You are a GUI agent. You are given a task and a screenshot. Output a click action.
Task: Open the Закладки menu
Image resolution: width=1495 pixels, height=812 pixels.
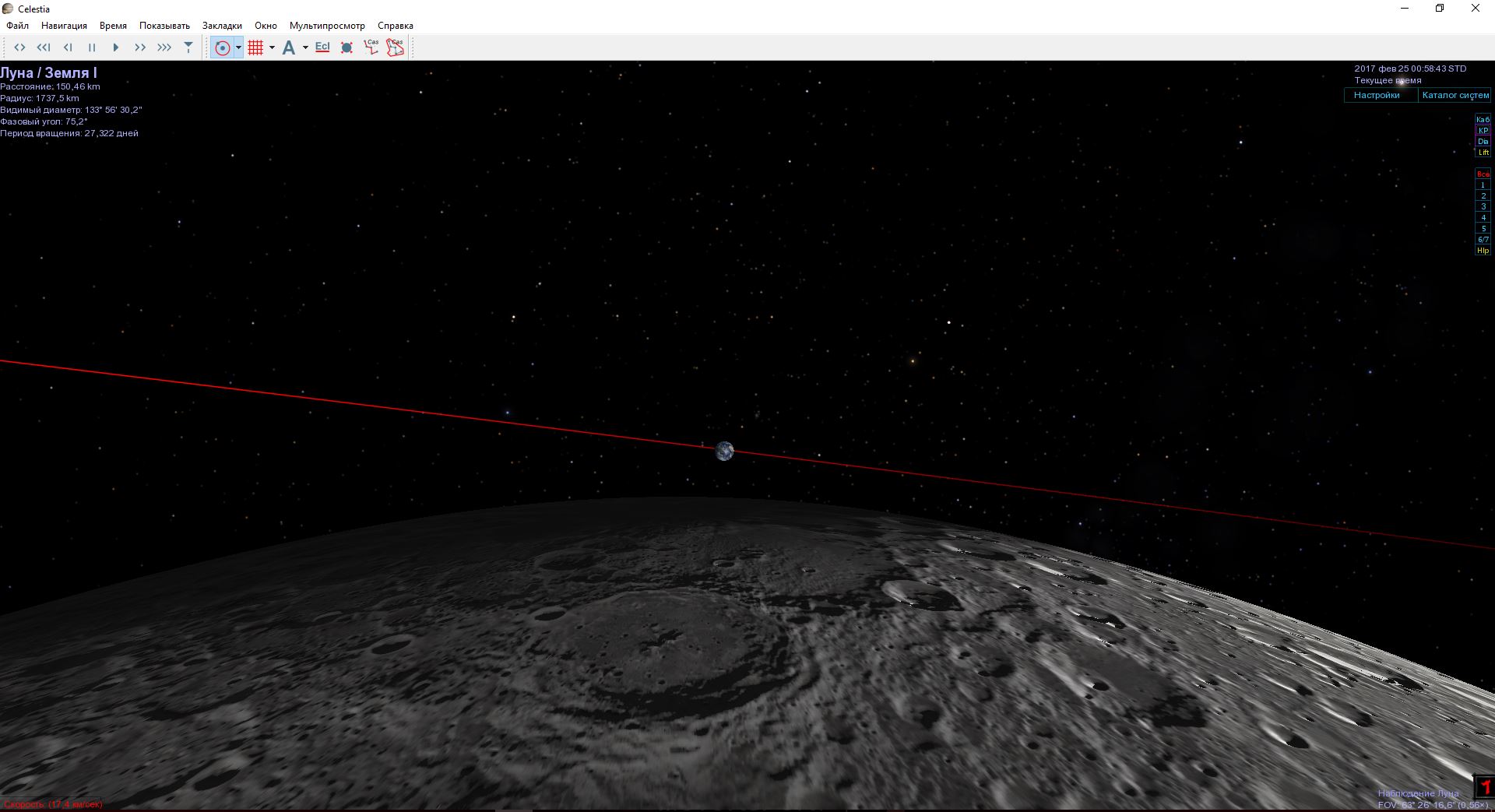pos(222,26)
